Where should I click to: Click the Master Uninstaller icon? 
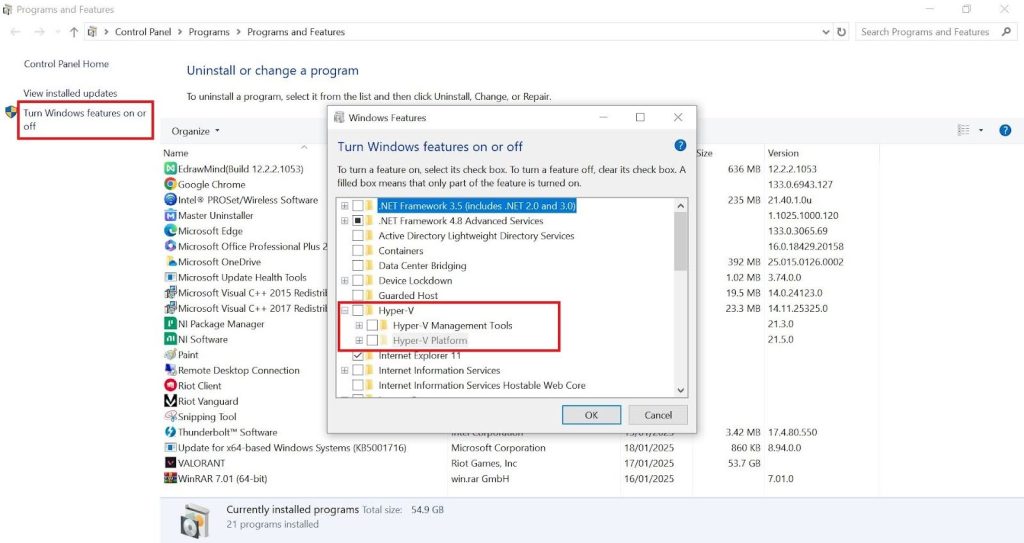click(x=170, y=215)
